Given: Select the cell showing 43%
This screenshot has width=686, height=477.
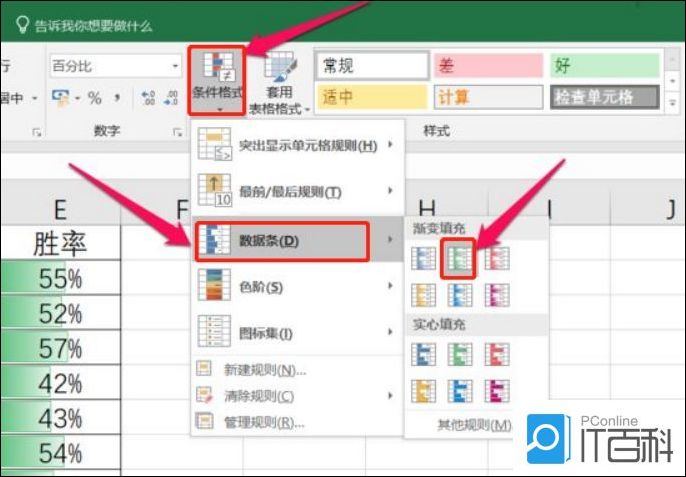Looking at the screenshot, I should [61, 417].
